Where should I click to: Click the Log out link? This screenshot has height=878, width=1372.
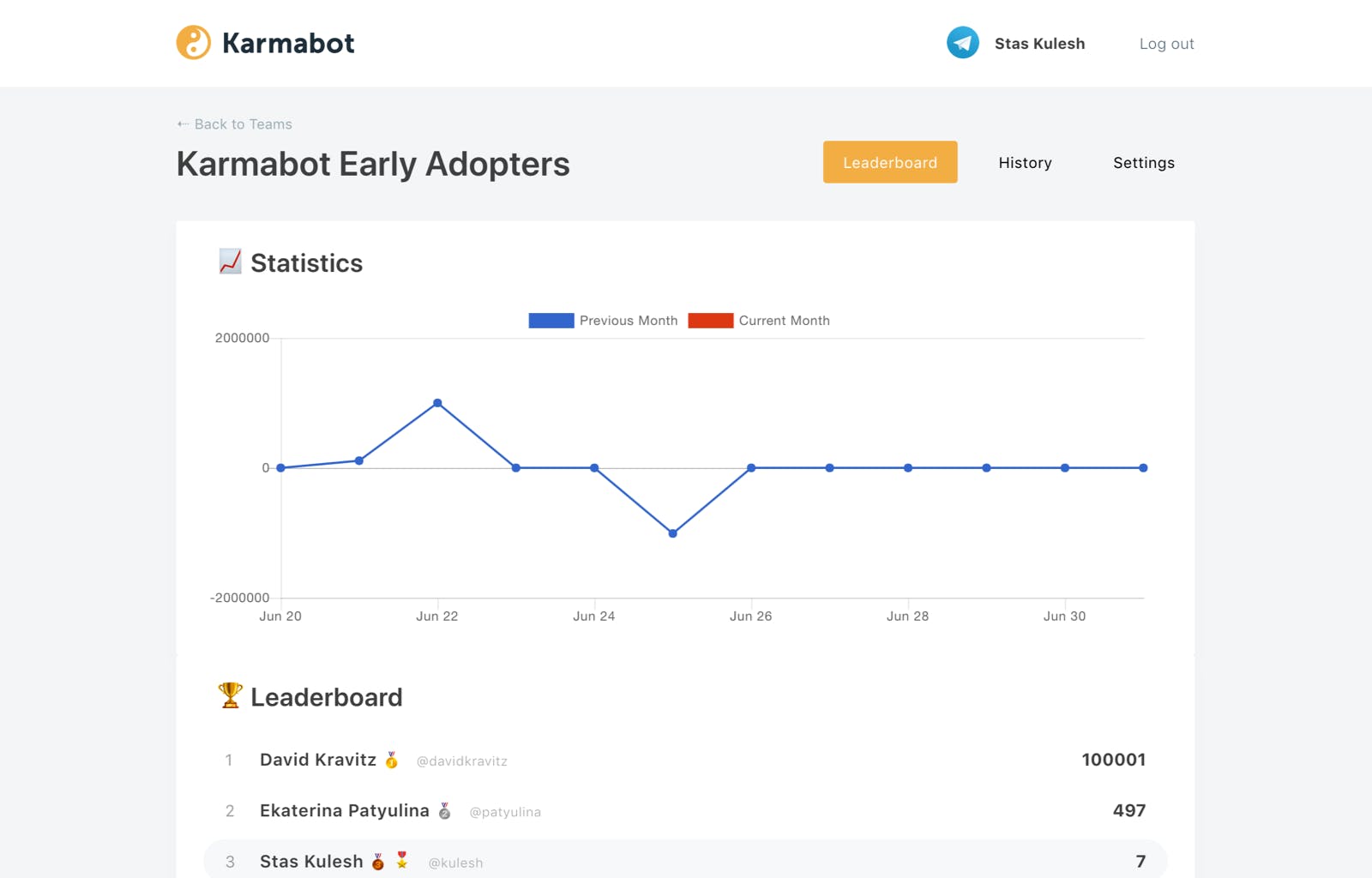pyautogui.click(x=1166, y=44)
